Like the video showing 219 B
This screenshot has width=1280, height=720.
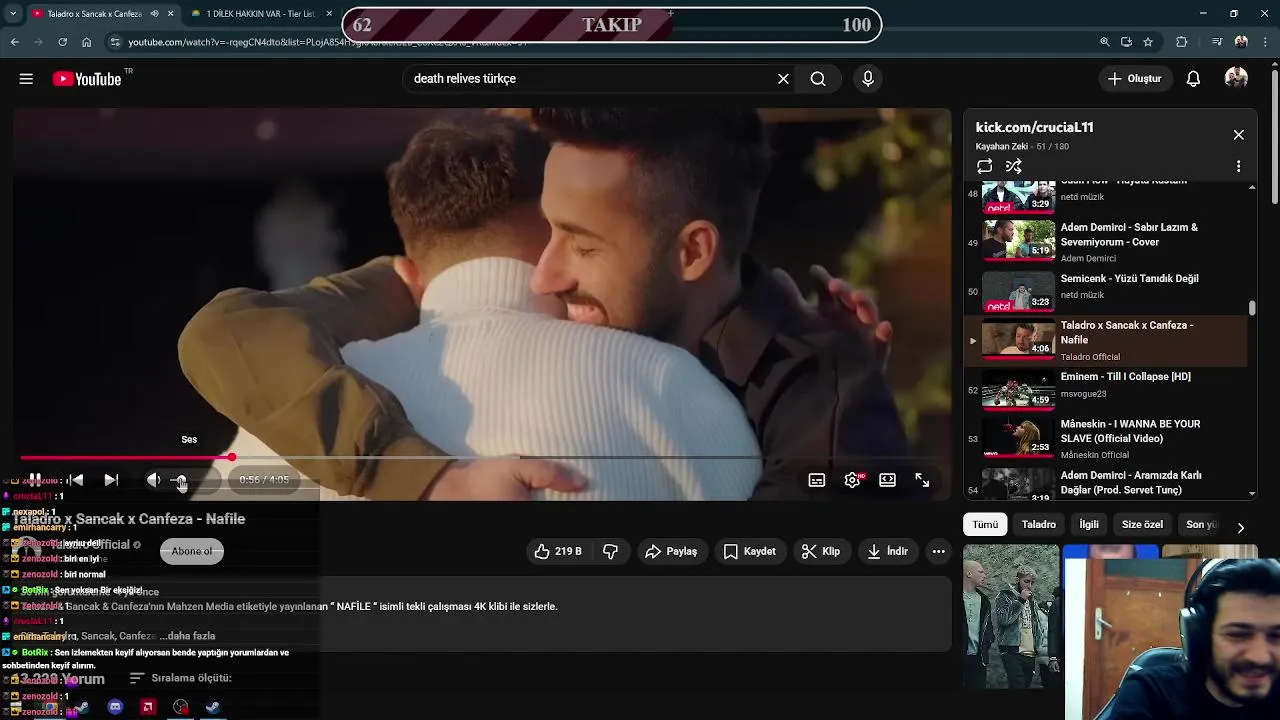(x=558, y=551)
